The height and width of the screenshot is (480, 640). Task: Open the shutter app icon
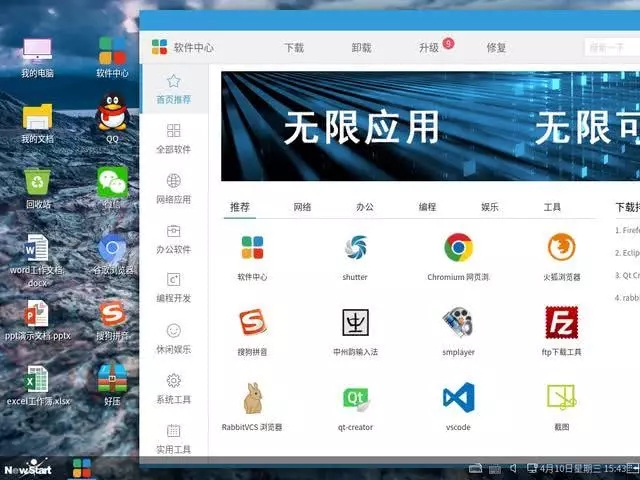[x=355, y=247]
